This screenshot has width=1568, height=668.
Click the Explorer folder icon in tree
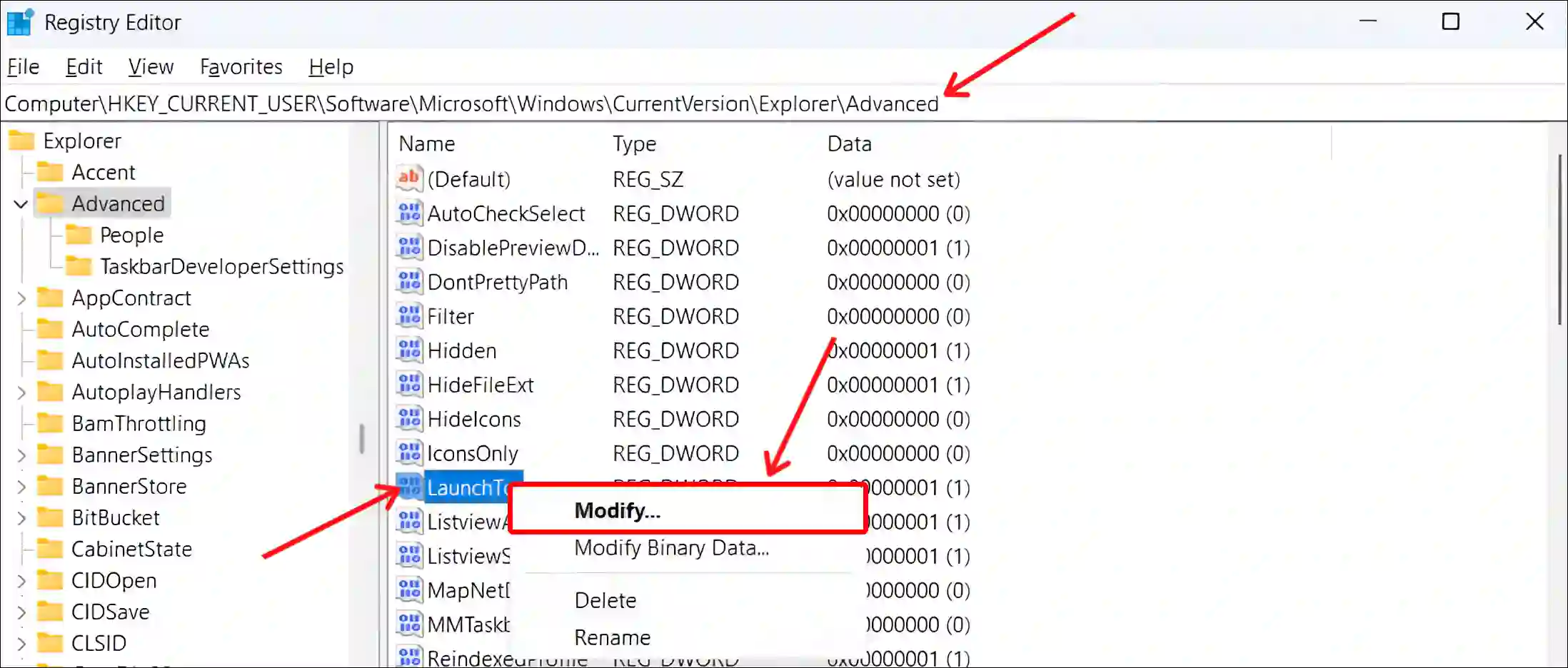click(x=21, y=141)
